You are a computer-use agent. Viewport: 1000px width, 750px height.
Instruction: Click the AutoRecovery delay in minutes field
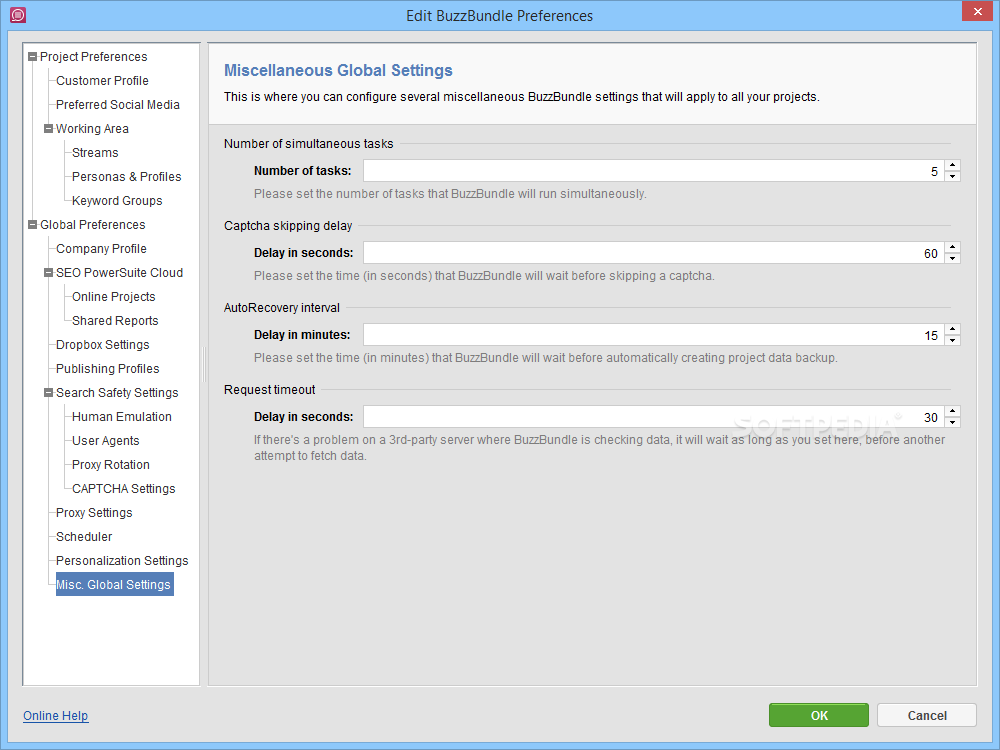click(654, 335)
